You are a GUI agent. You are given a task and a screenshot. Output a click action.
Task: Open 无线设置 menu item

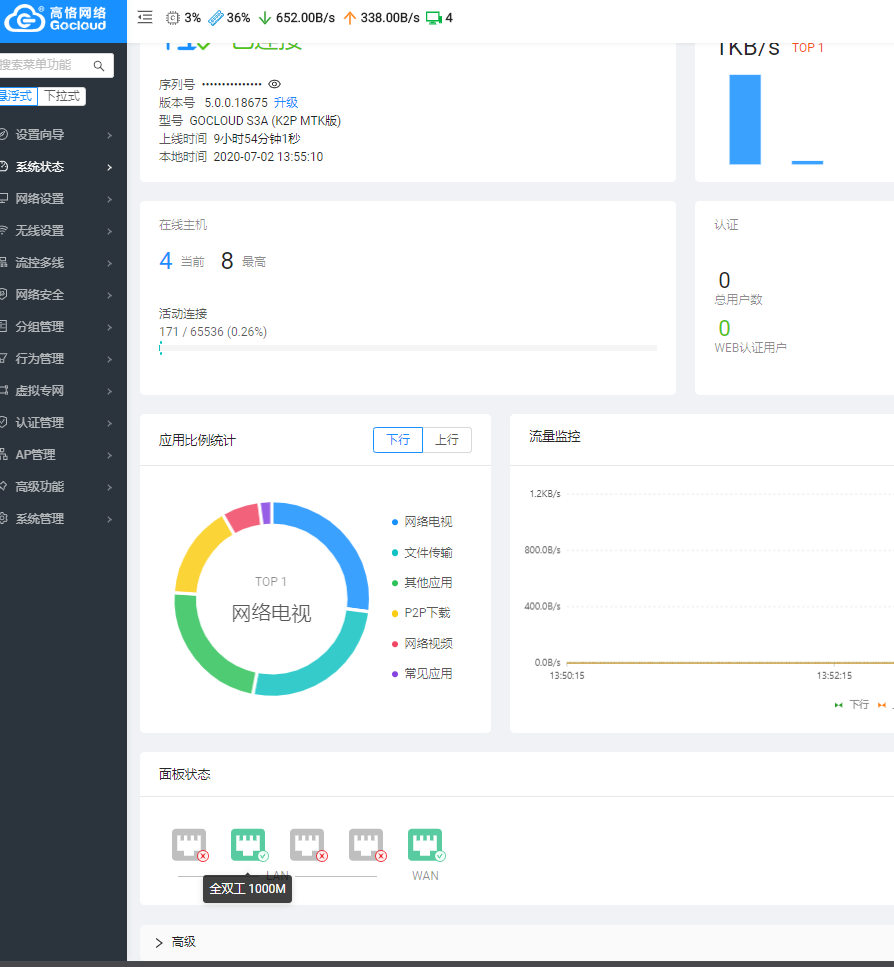[40, 231]
